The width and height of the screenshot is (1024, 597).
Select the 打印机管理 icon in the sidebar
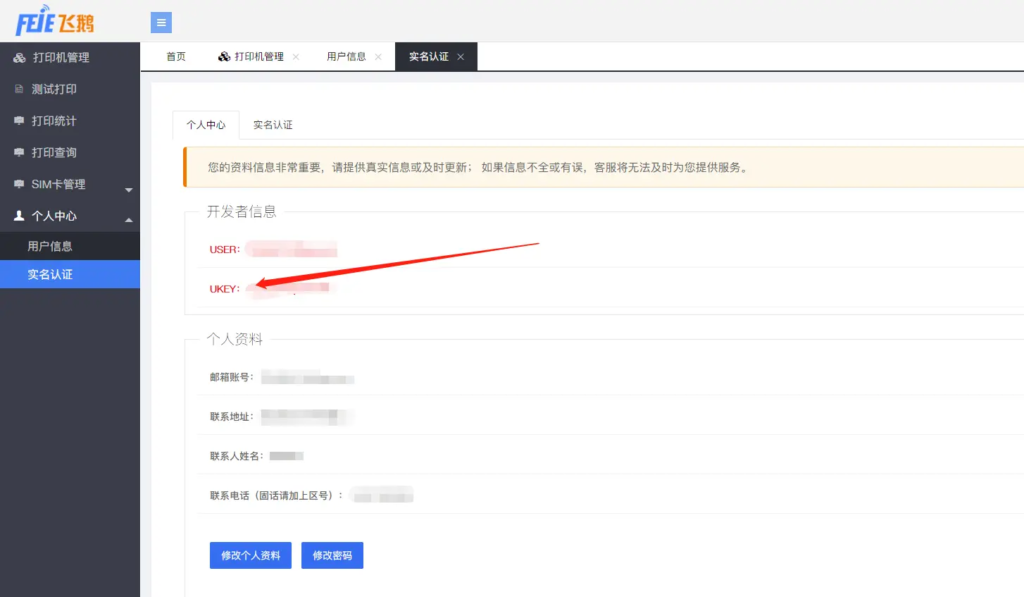click(x=17, y=57)
